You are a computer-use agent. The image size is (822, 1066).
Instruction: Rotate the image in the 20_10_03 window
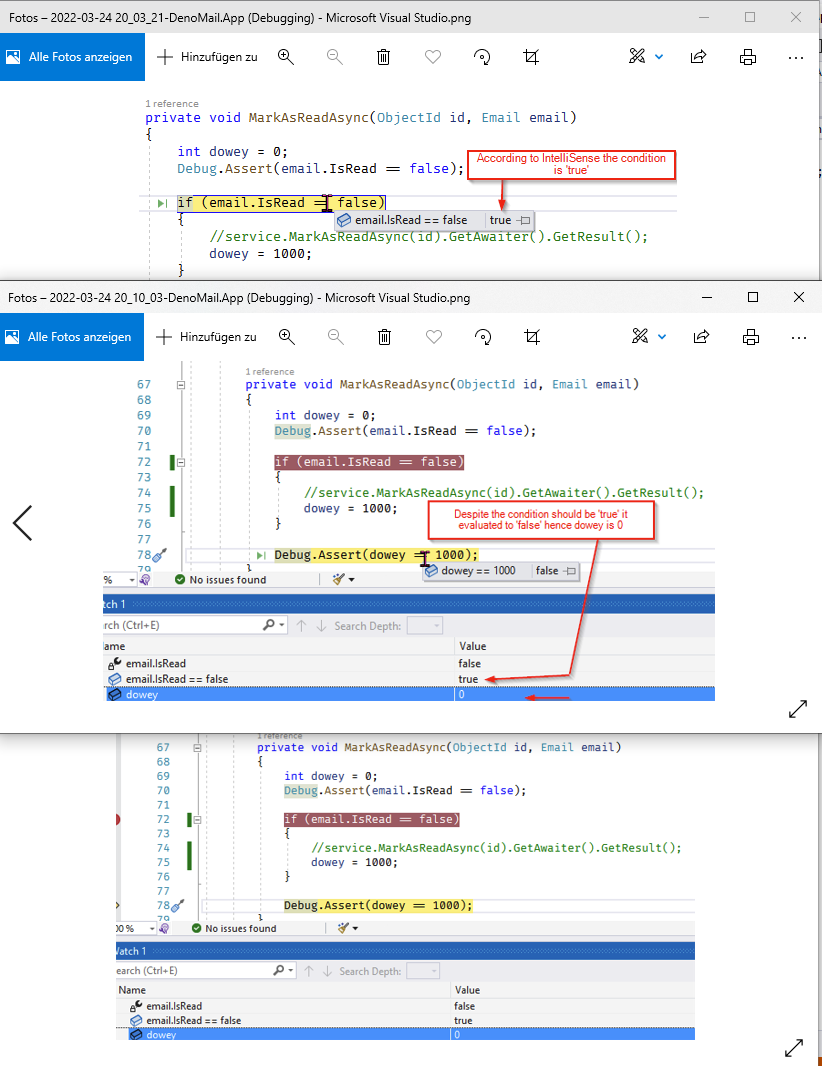[x=482, y=337]
